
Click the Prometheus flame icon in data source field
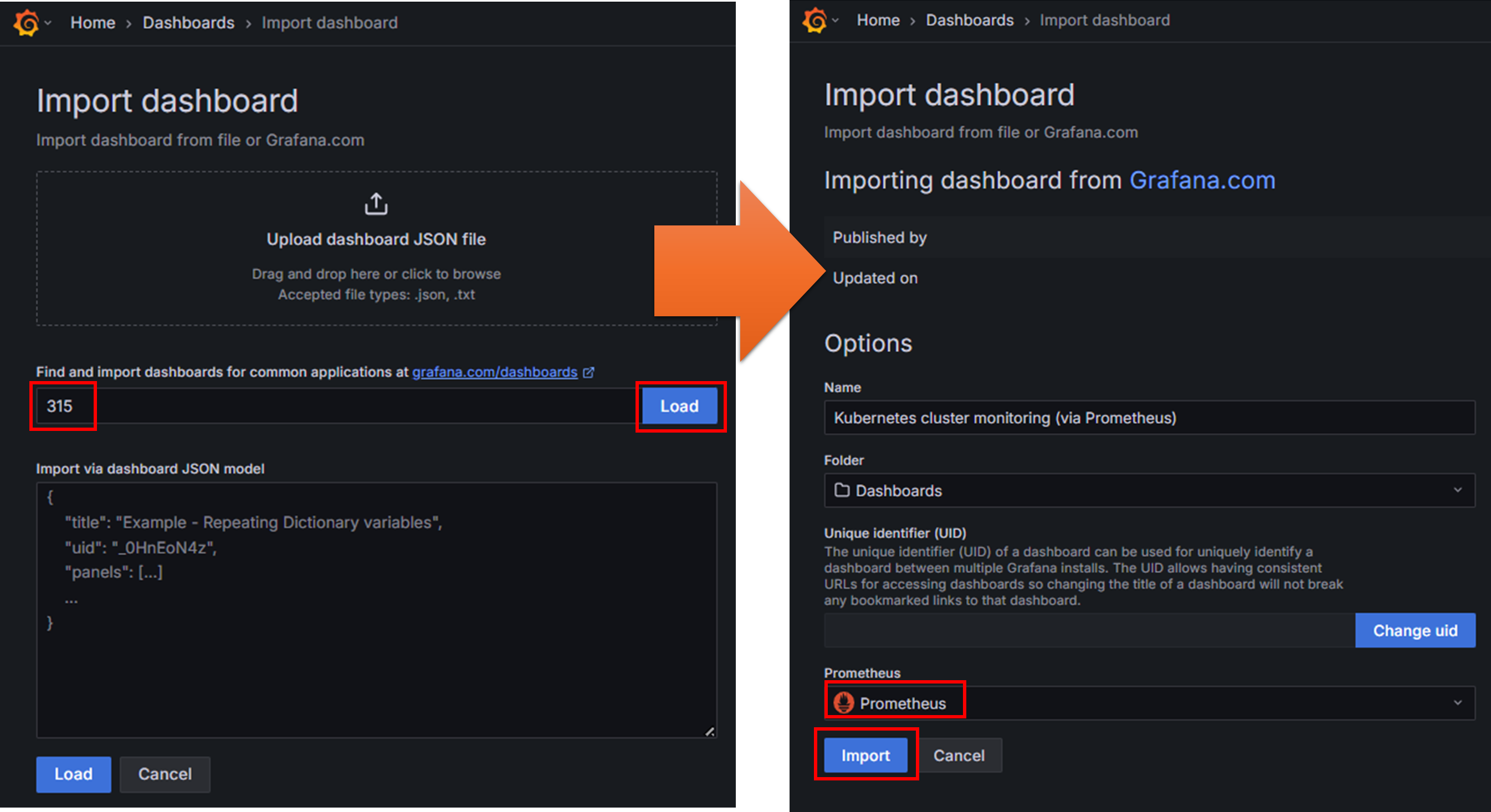click(843, 703)
